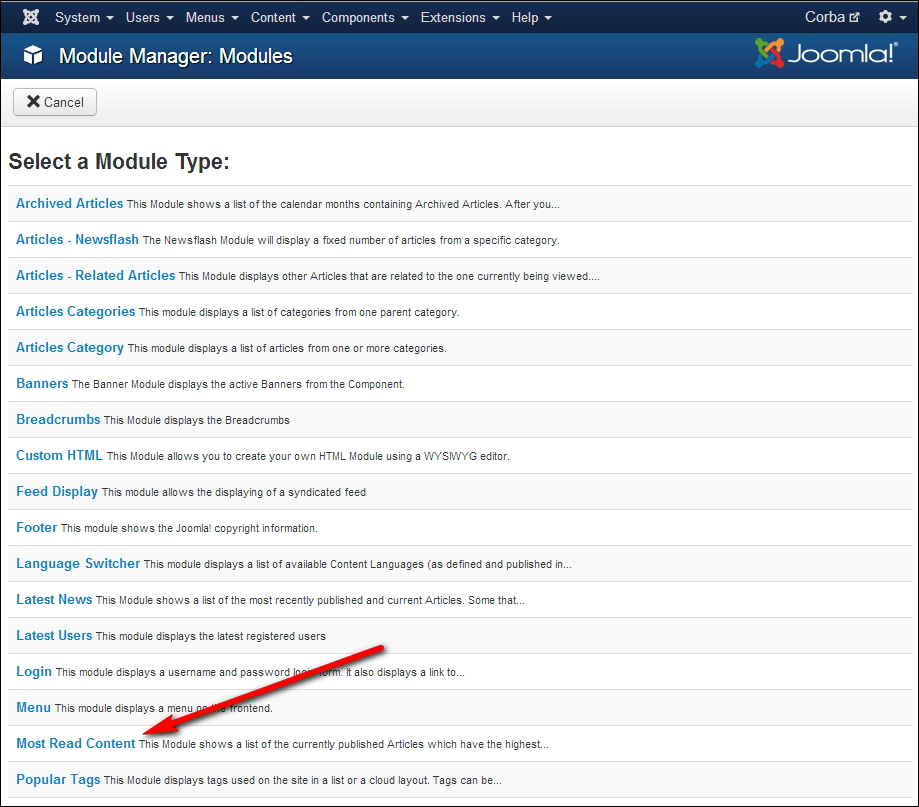The height and width of the screenshot is (807, 919).
Task: Open the Content menu
Action: (x=280, y=17)
